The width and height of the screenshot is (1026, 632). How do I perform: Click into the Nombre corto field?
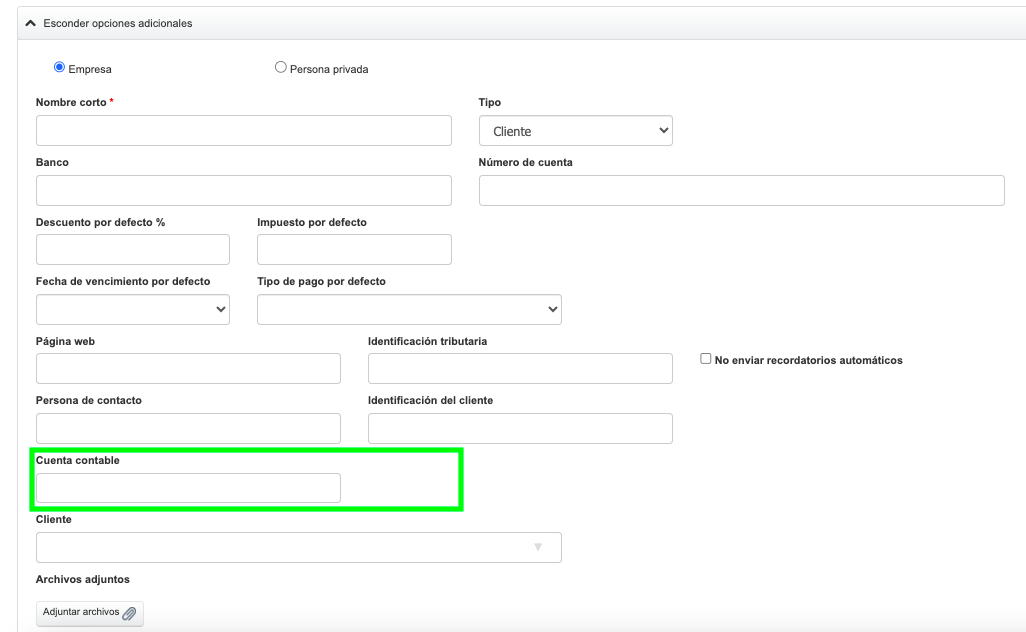tap(243, 131)
